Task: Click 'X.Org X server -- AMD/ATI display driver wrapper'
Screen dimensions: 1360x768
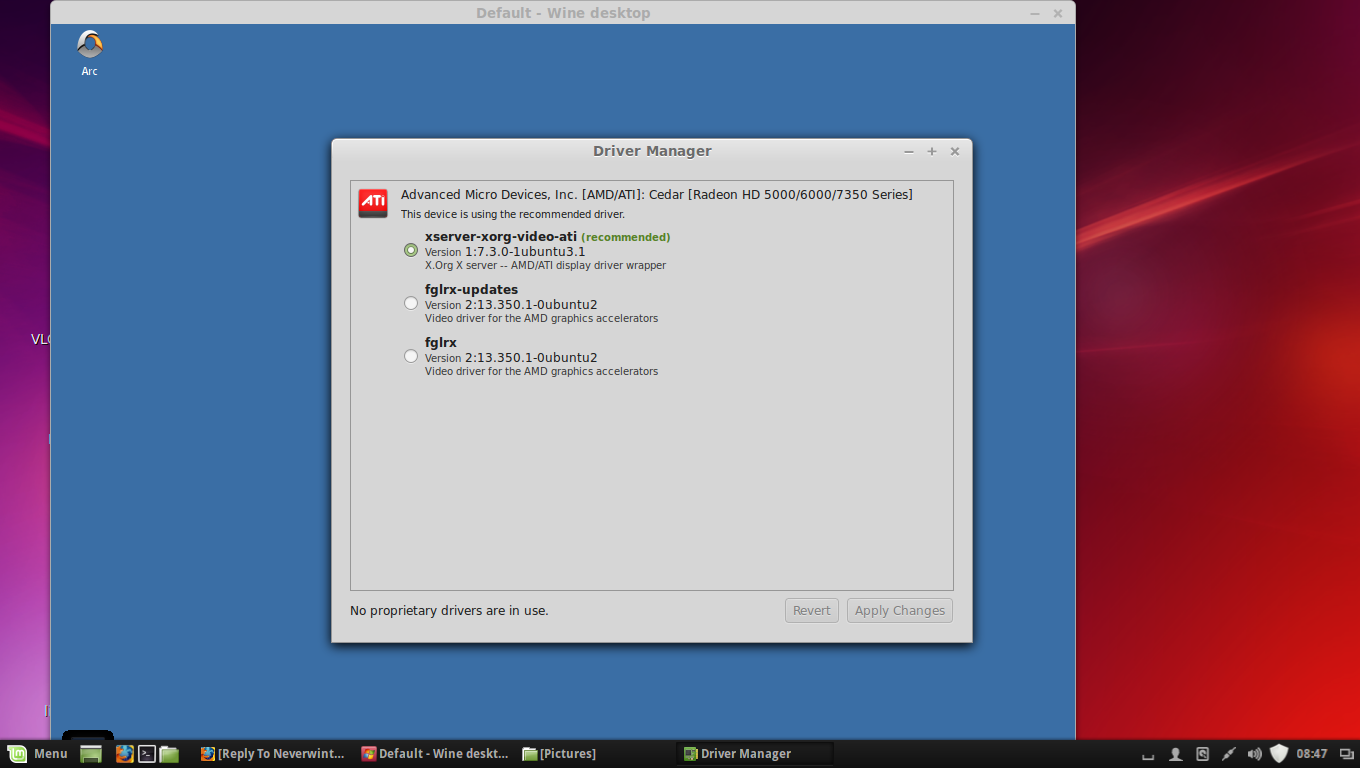Action: pyautogui.click(x=545, y=266)
